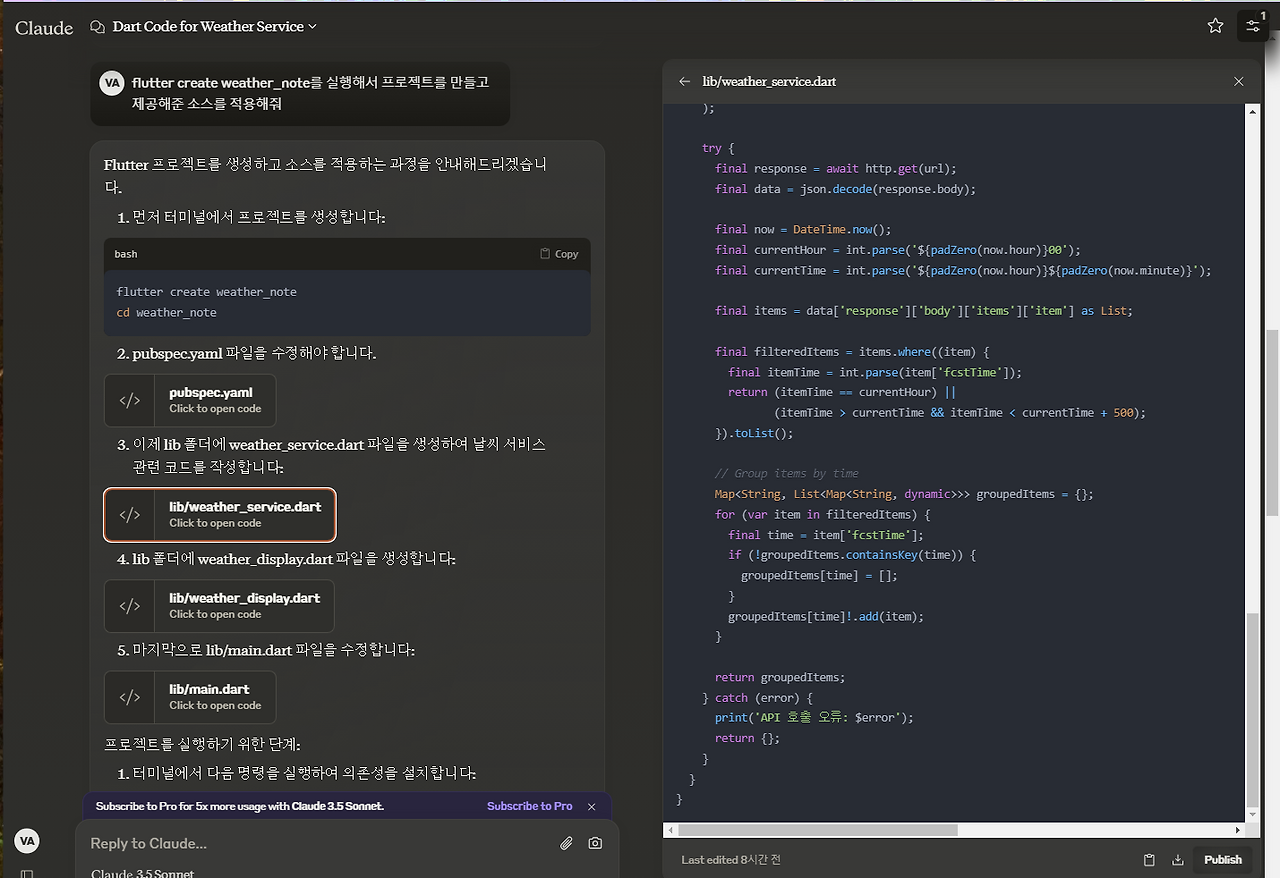The image size is (1280, 878).
Task: Click 'Last edited 8시간 전' status text
Action: 731,859
